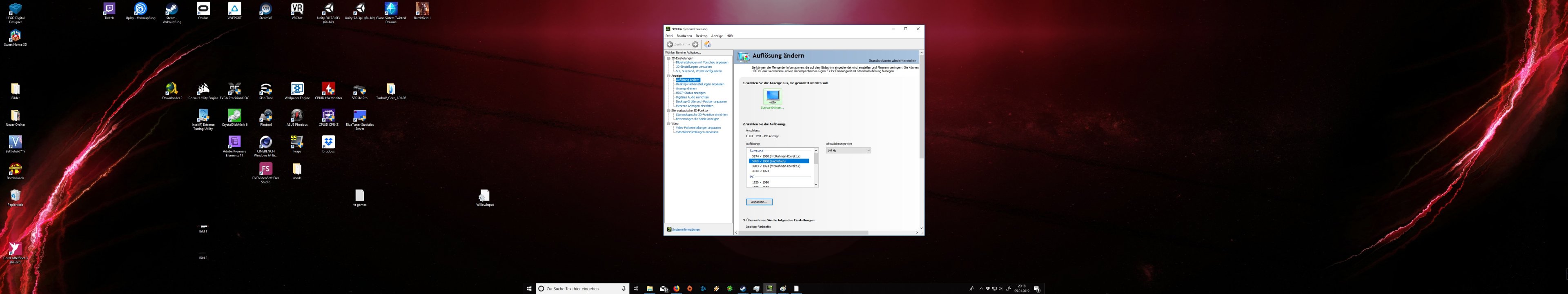Viewport: 1568px width, 294px height.
Task: Open Firefox from the taskbar
Action: click(x=676, y=289)
